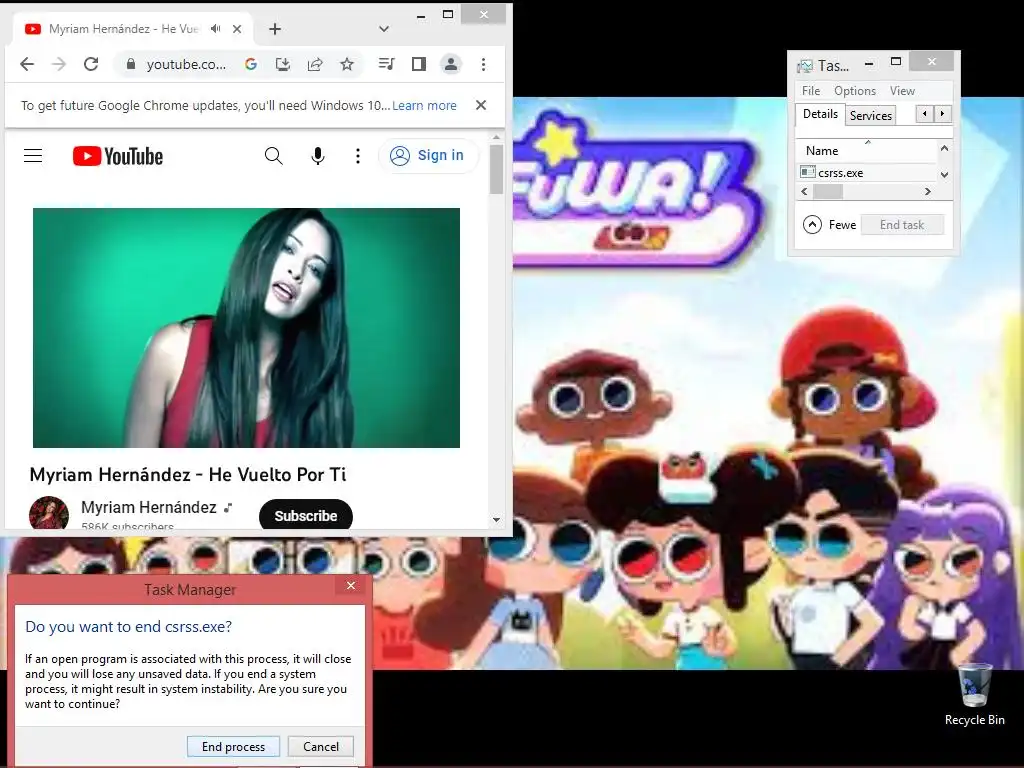Open Task Manager Options menu
Viewport: 1024px width, 768px height.
(855, 91)
